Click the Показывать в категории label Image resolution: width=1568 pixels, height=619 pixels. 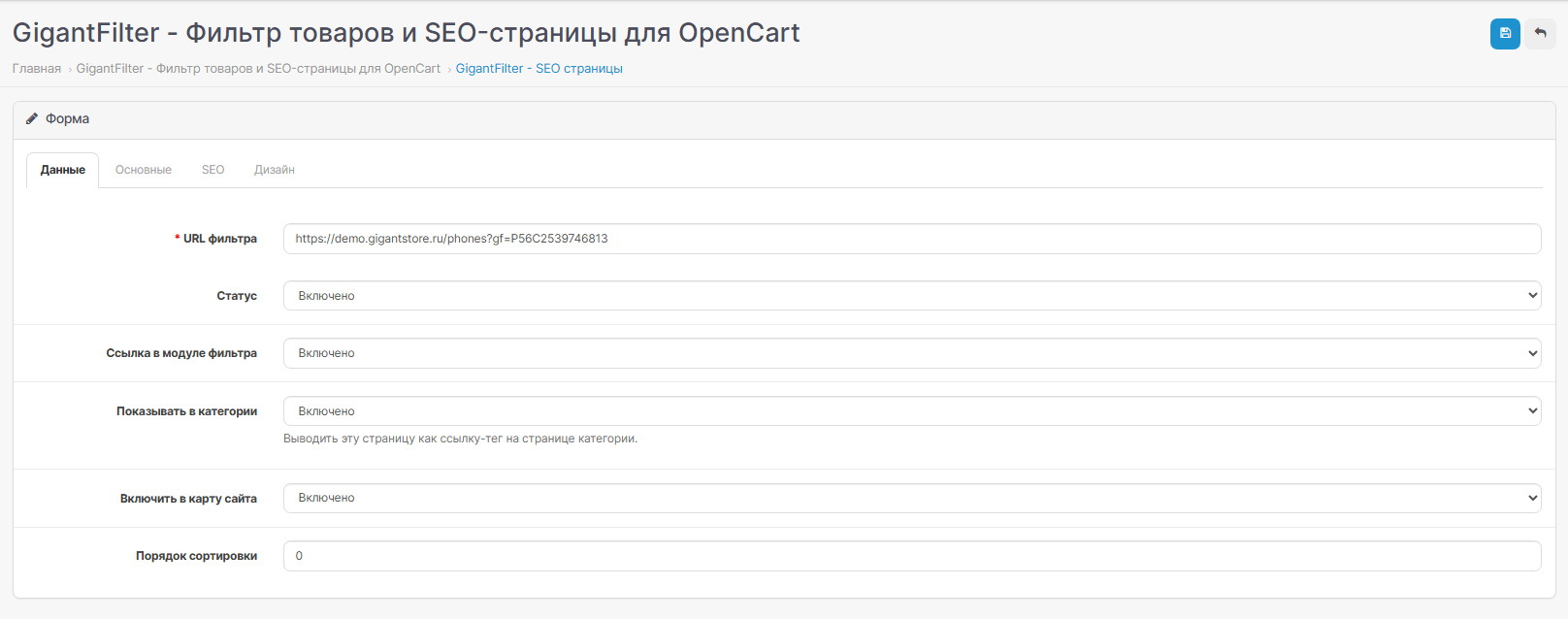point(186,411)
